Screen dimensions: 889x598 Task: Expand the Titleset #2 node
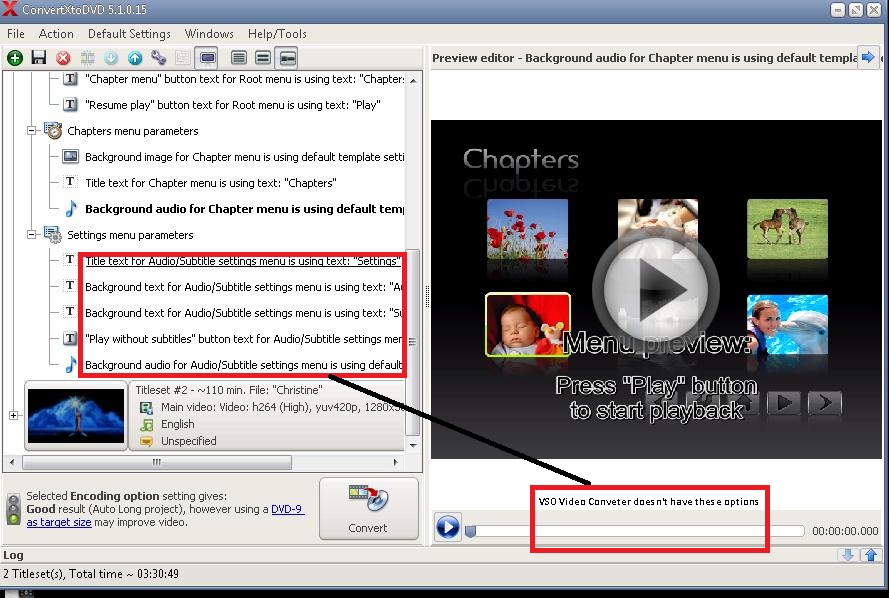(14, 415)
